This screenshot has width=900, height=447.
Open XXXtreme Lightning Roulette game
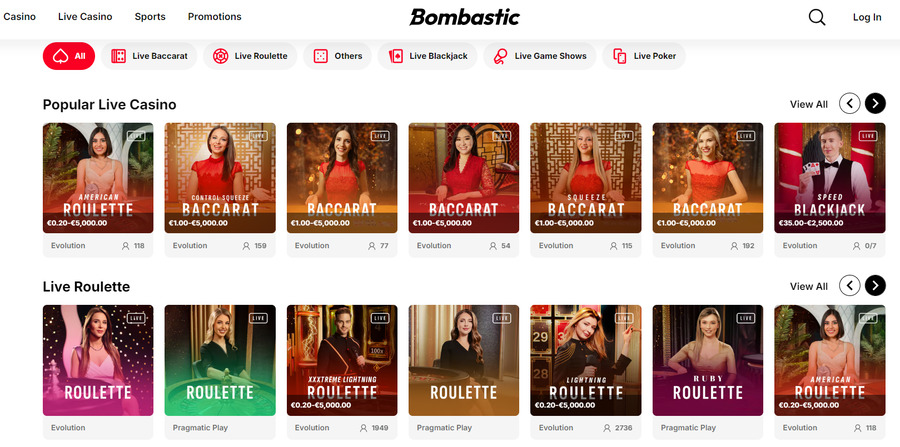click(341, 359)
